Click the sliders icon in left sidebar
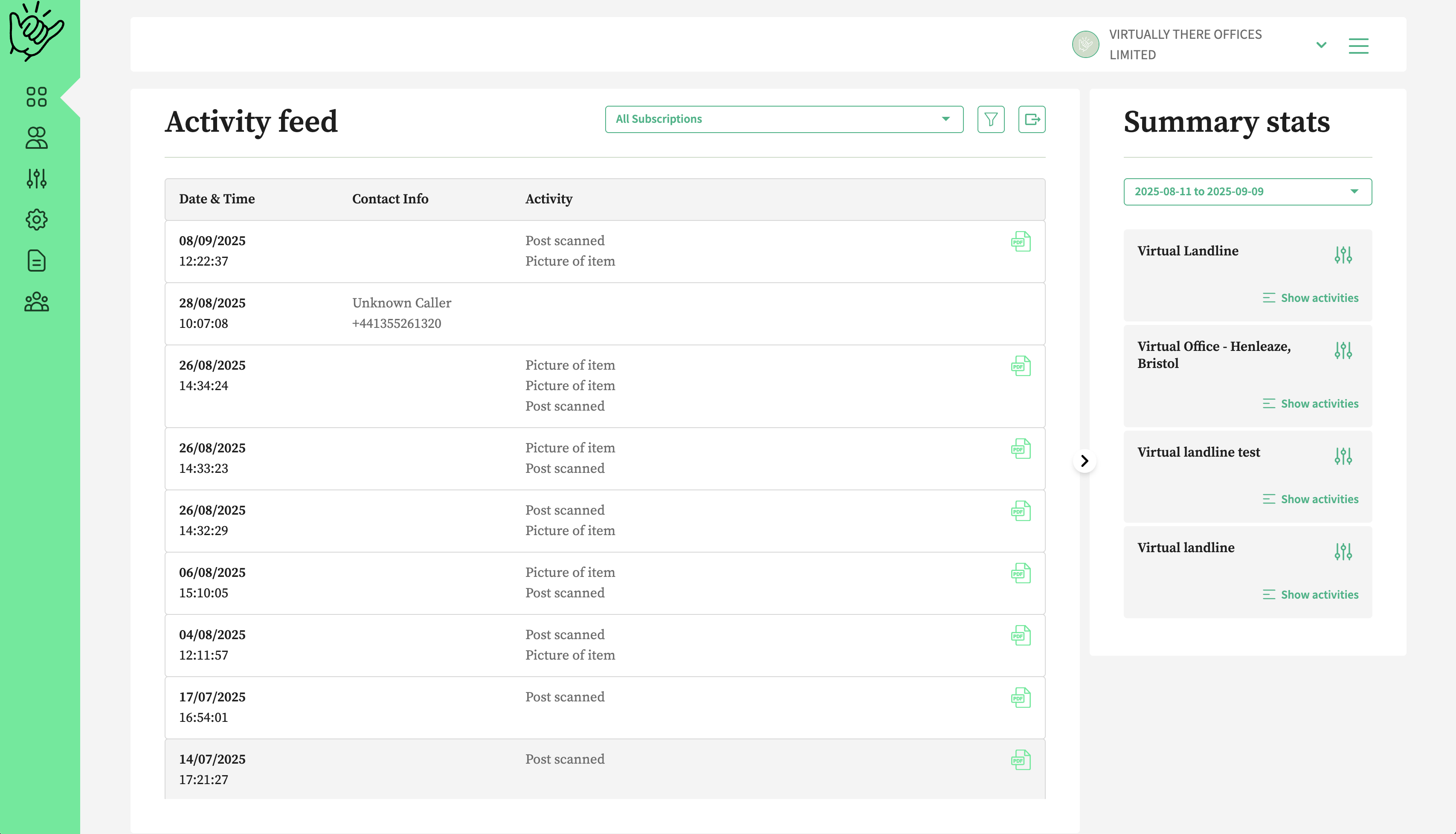This screenshot has width=1456, height=834. [36, 179]
